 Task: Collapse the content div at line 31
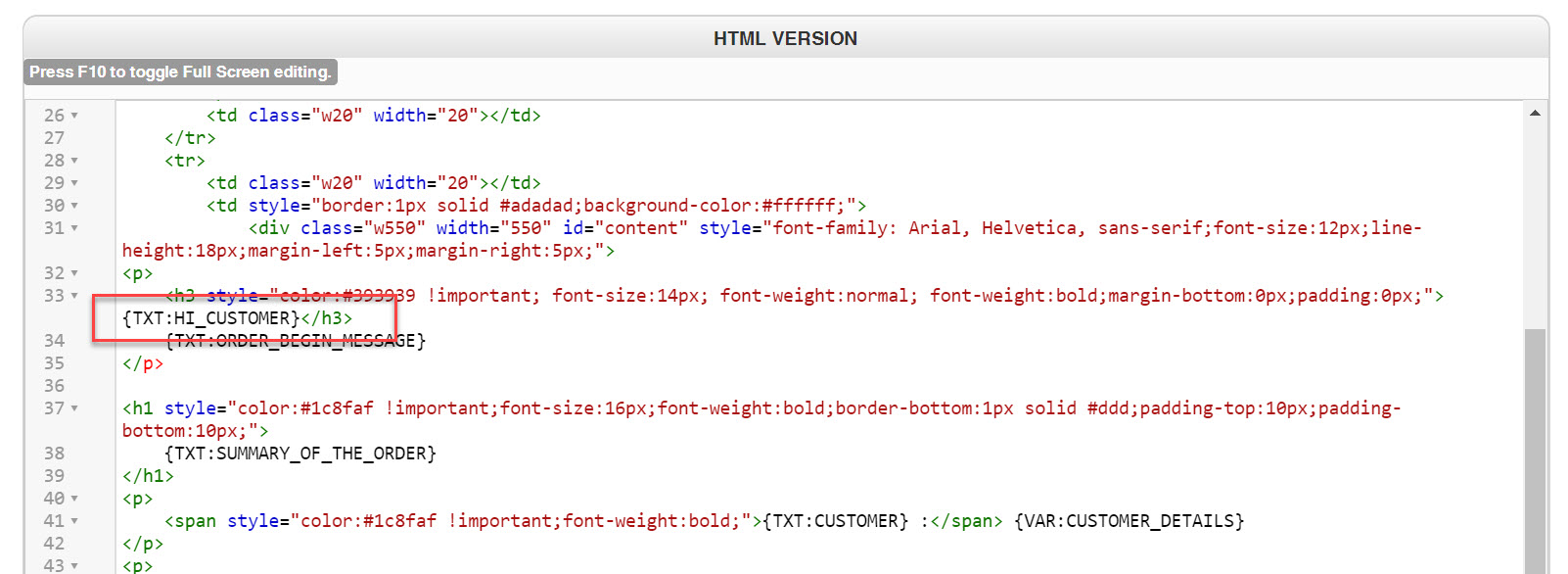pos(74,228)
